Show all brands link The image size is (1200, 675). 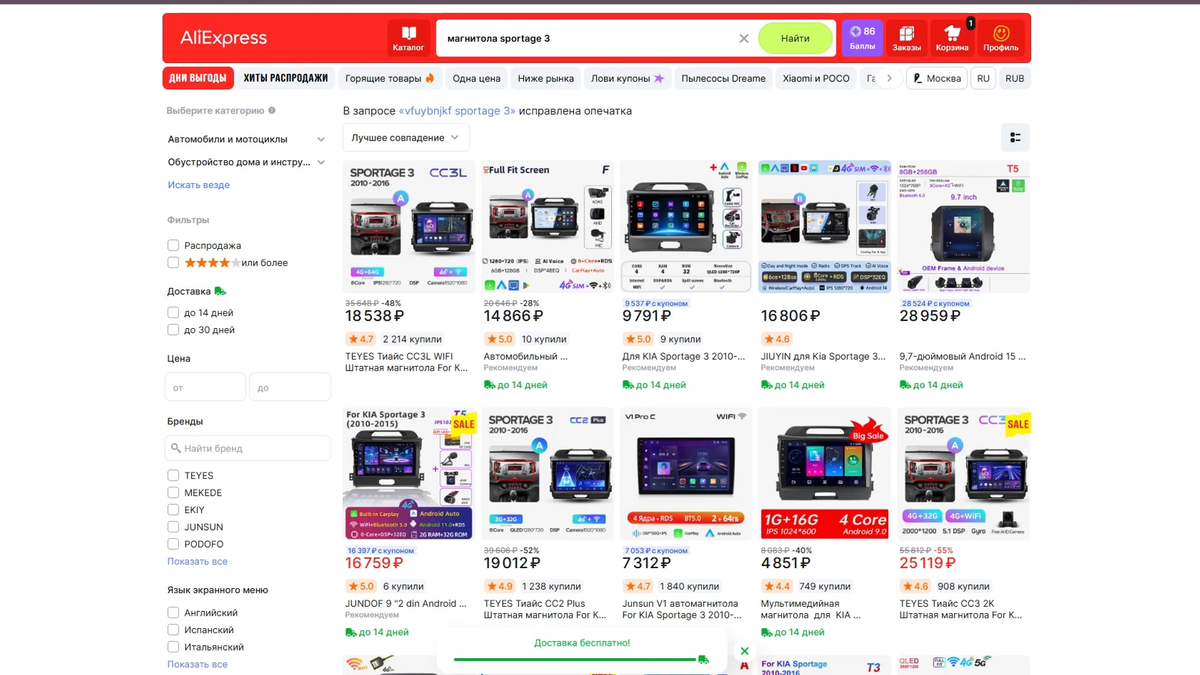pyautogui.click(x=197, y=561)
